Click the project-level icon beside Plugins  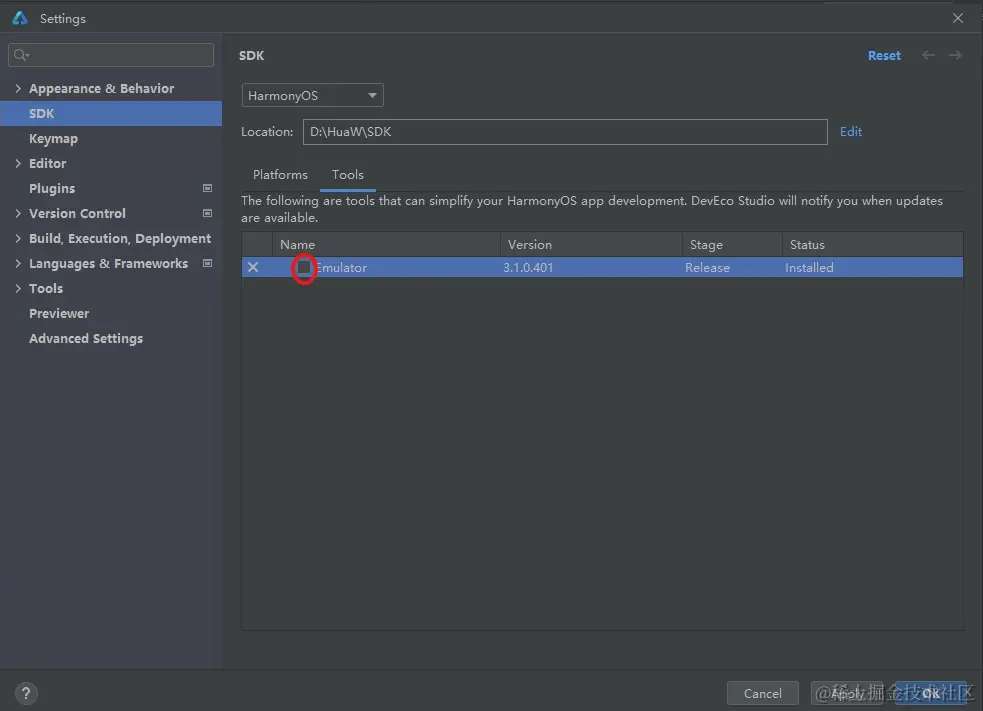(x=208, y=188)
